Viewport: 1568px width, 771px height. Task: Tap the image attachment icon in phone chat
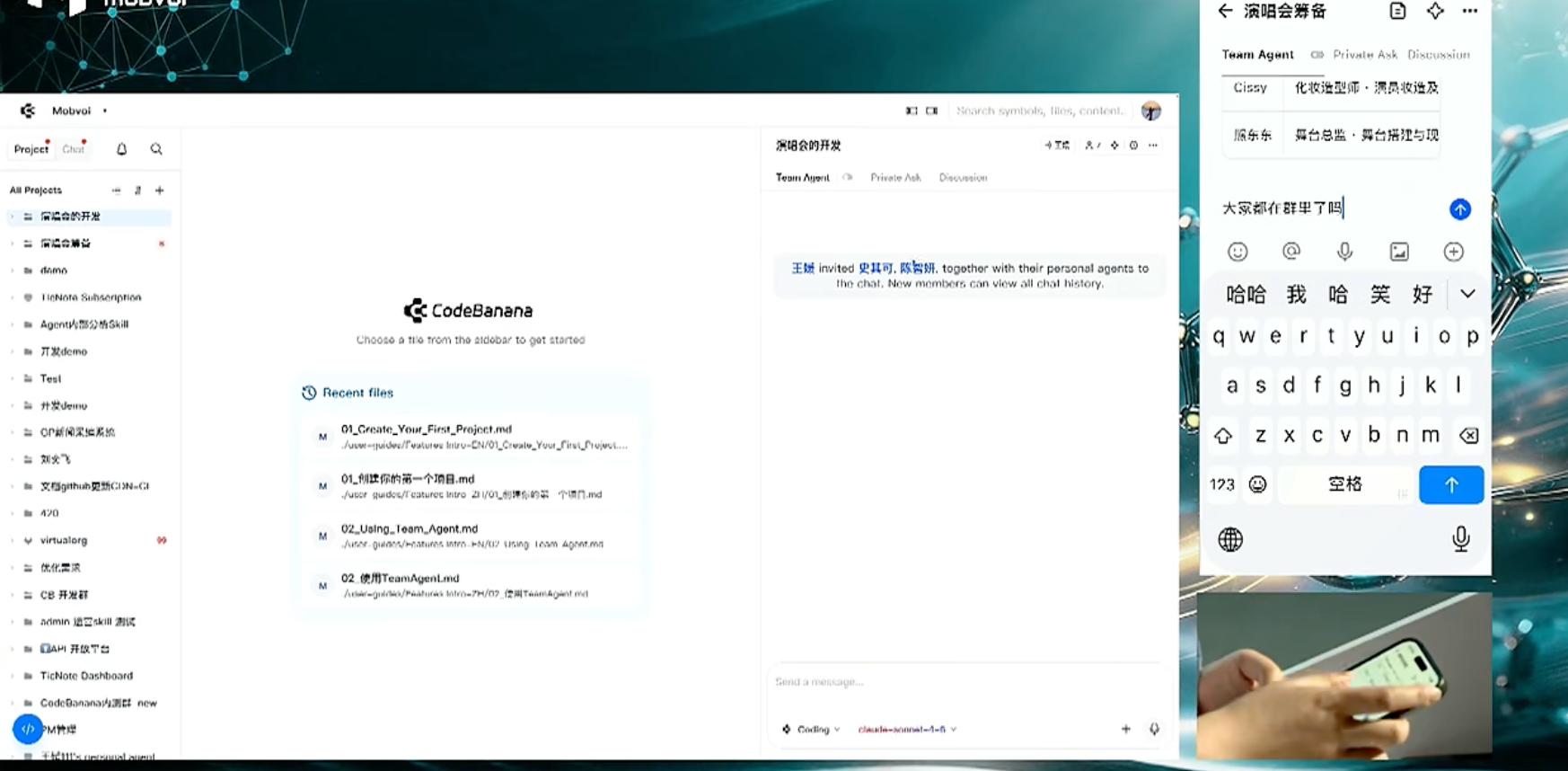pos(1399,252)
